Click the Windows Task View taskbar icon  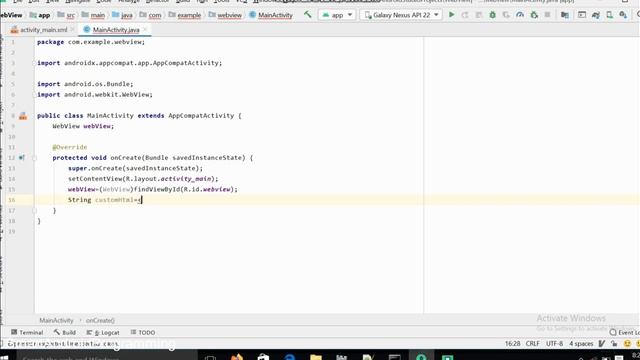pos(211,357)
